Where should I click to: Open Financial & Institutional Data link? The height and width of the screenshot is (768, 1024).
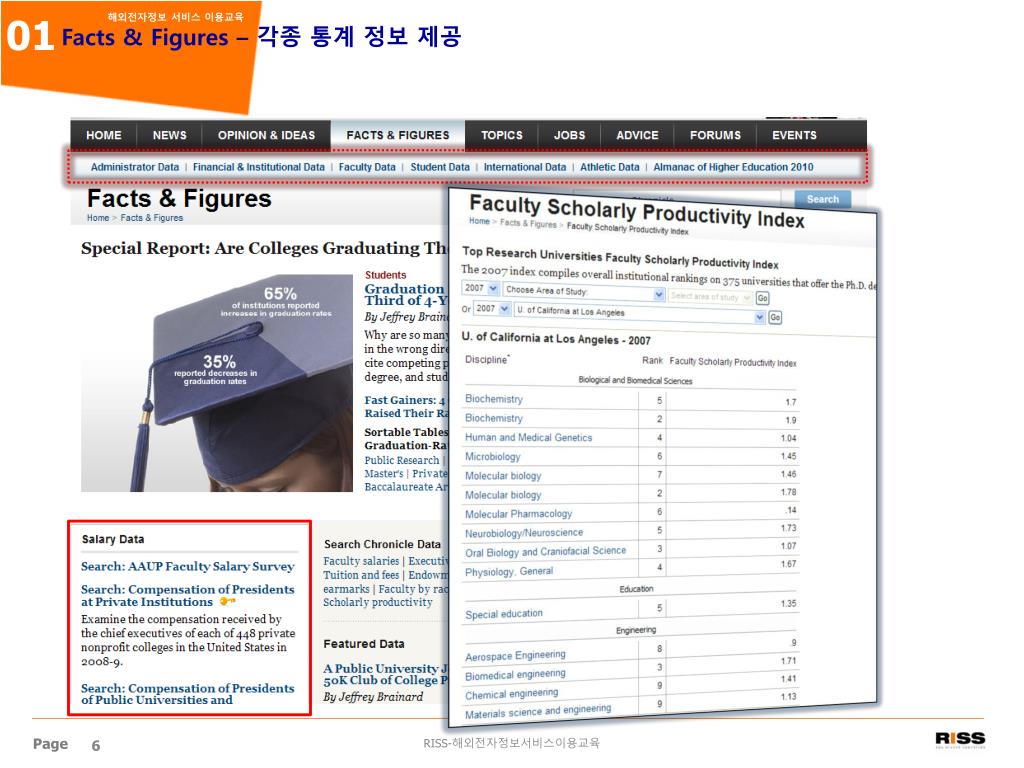pos(259,167)
